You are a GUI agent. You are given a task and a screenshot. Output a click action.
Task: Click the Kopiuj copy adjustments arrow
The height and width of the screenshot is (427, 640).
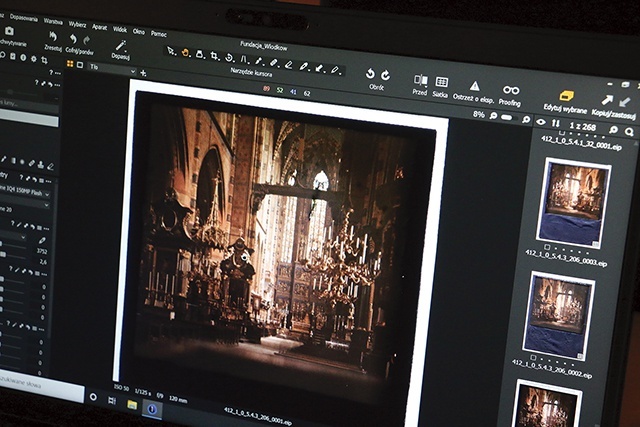point(607,100)
